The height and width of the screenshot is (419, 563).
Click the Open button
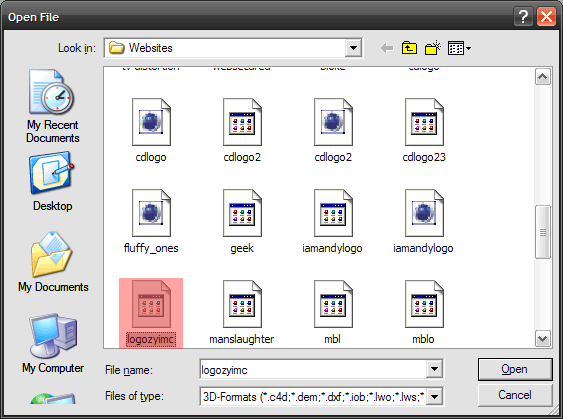[x=515, y=369]
